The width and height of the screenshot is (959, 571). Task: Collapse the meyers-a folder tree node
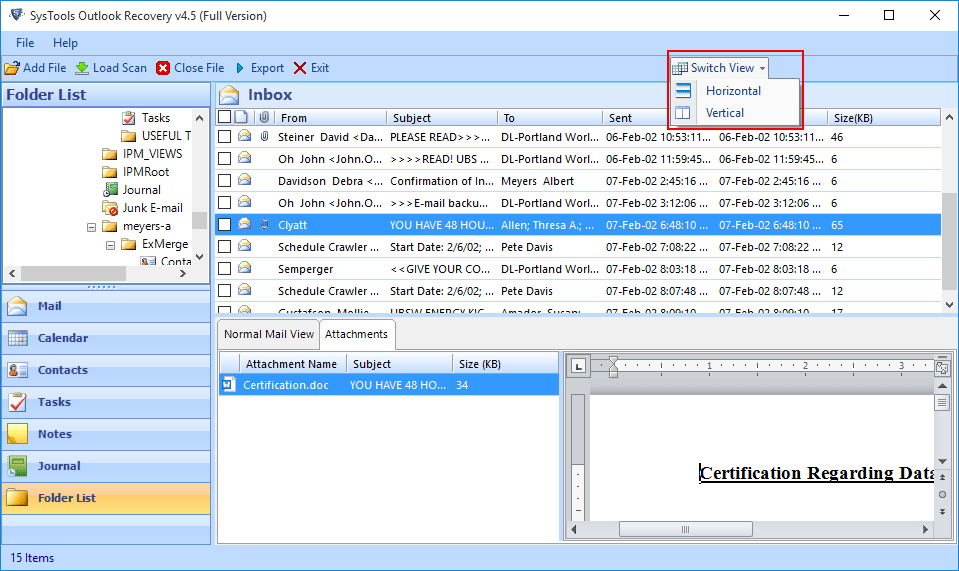[x=91, y=226]
